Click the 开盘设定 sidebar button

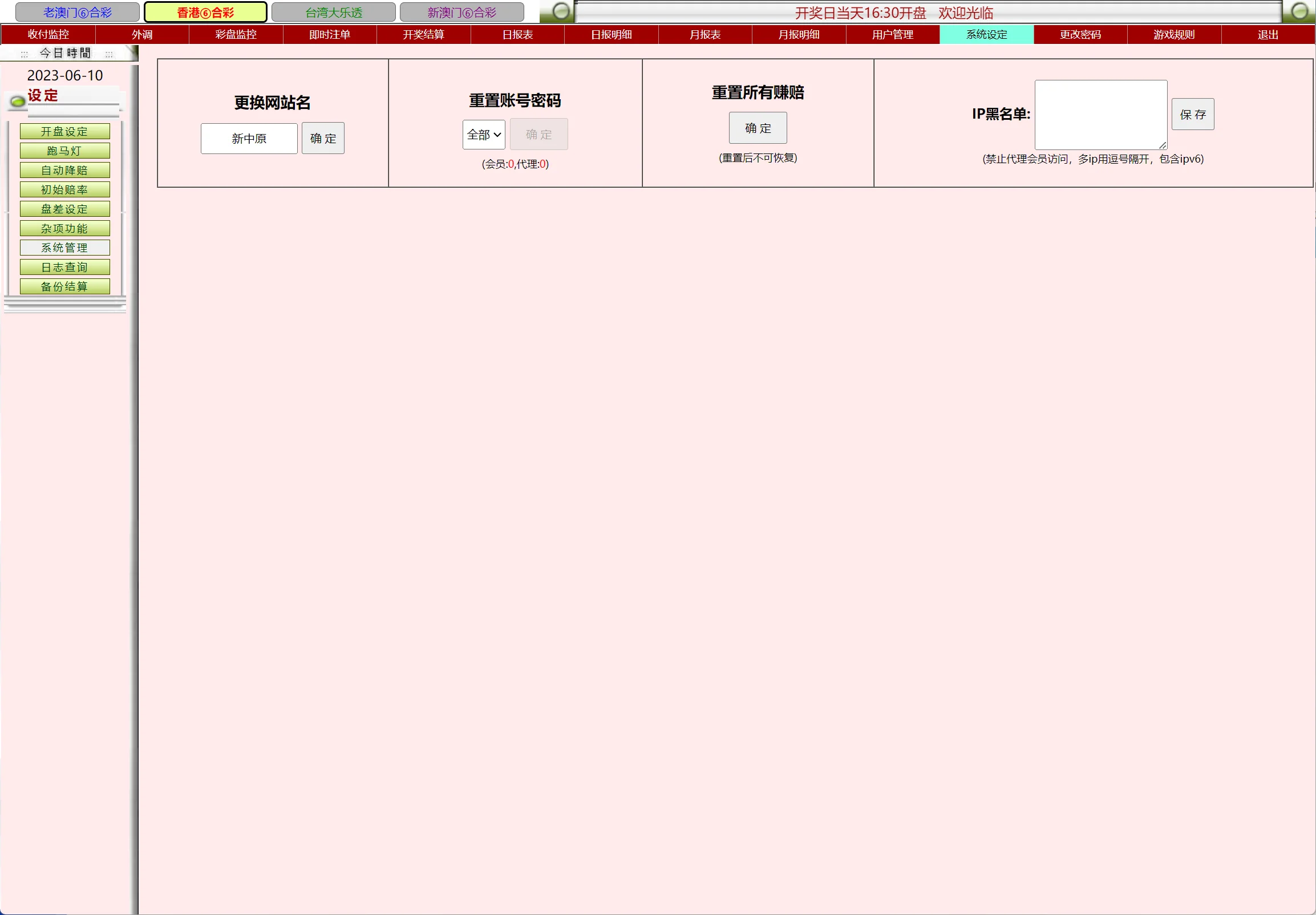point(65,131)
